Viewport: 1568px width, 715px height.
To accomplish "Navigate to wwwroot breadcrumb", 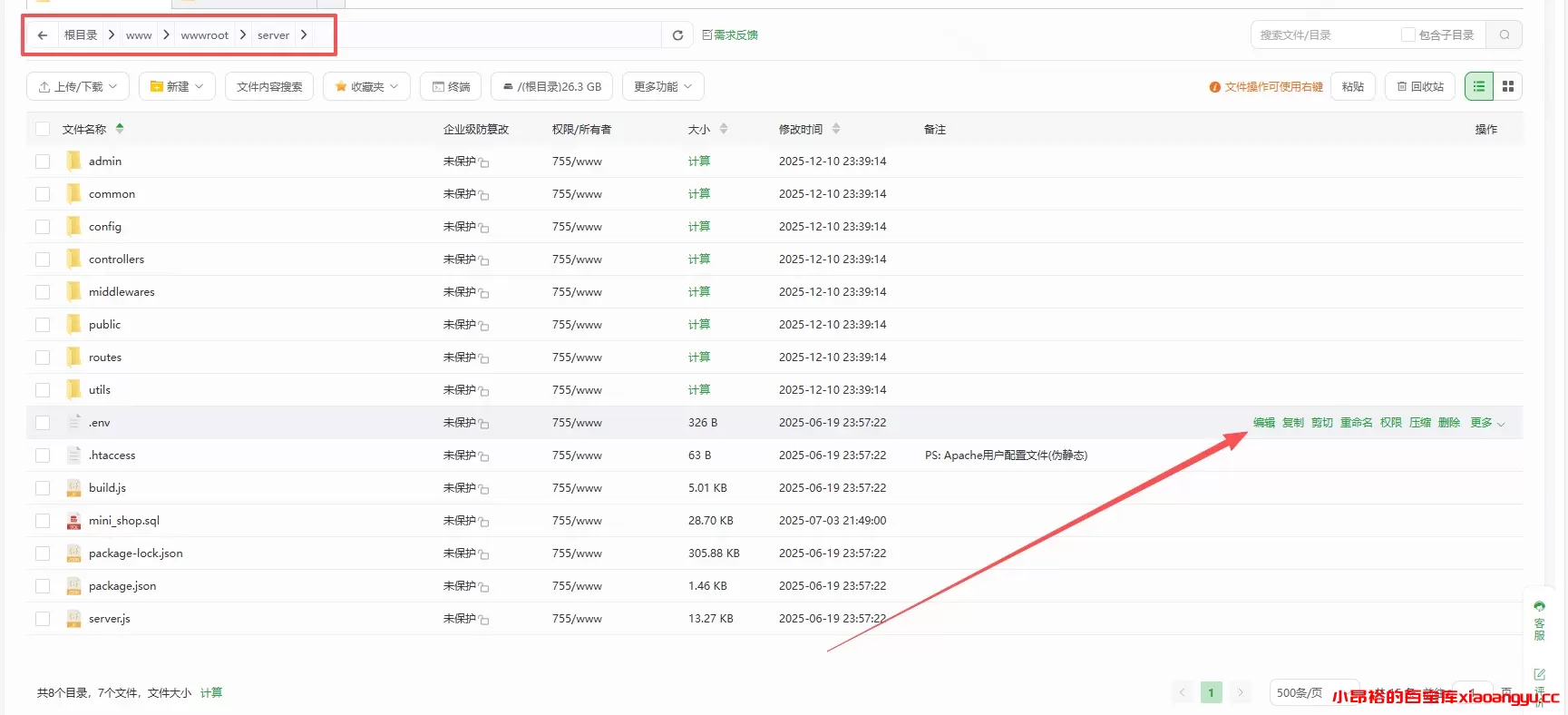I will (205, 35).
